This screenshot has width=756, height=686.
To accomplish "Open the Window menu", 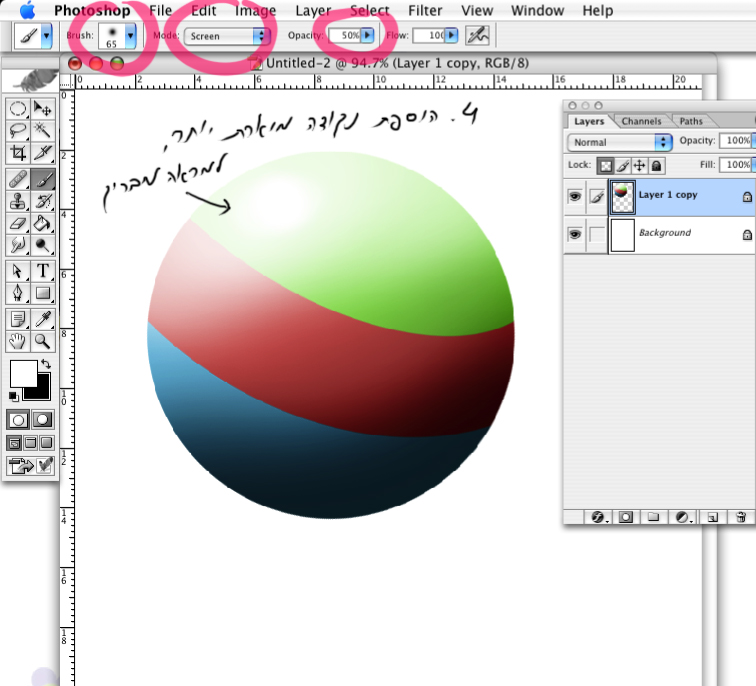I will coord(538,11).
